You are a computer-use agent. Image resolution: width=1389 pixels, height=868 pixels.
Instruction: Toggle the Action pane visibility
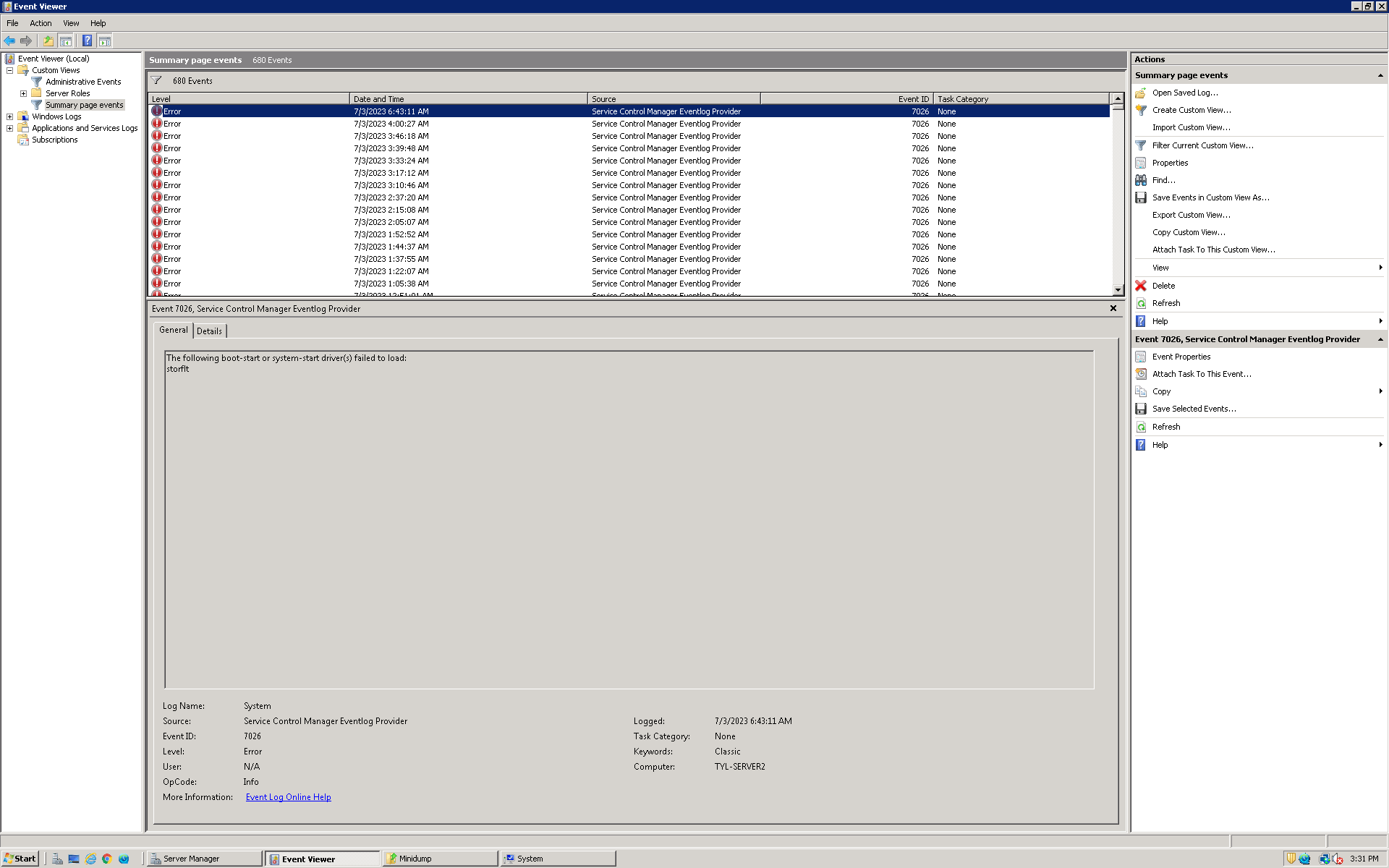[105, 41]
